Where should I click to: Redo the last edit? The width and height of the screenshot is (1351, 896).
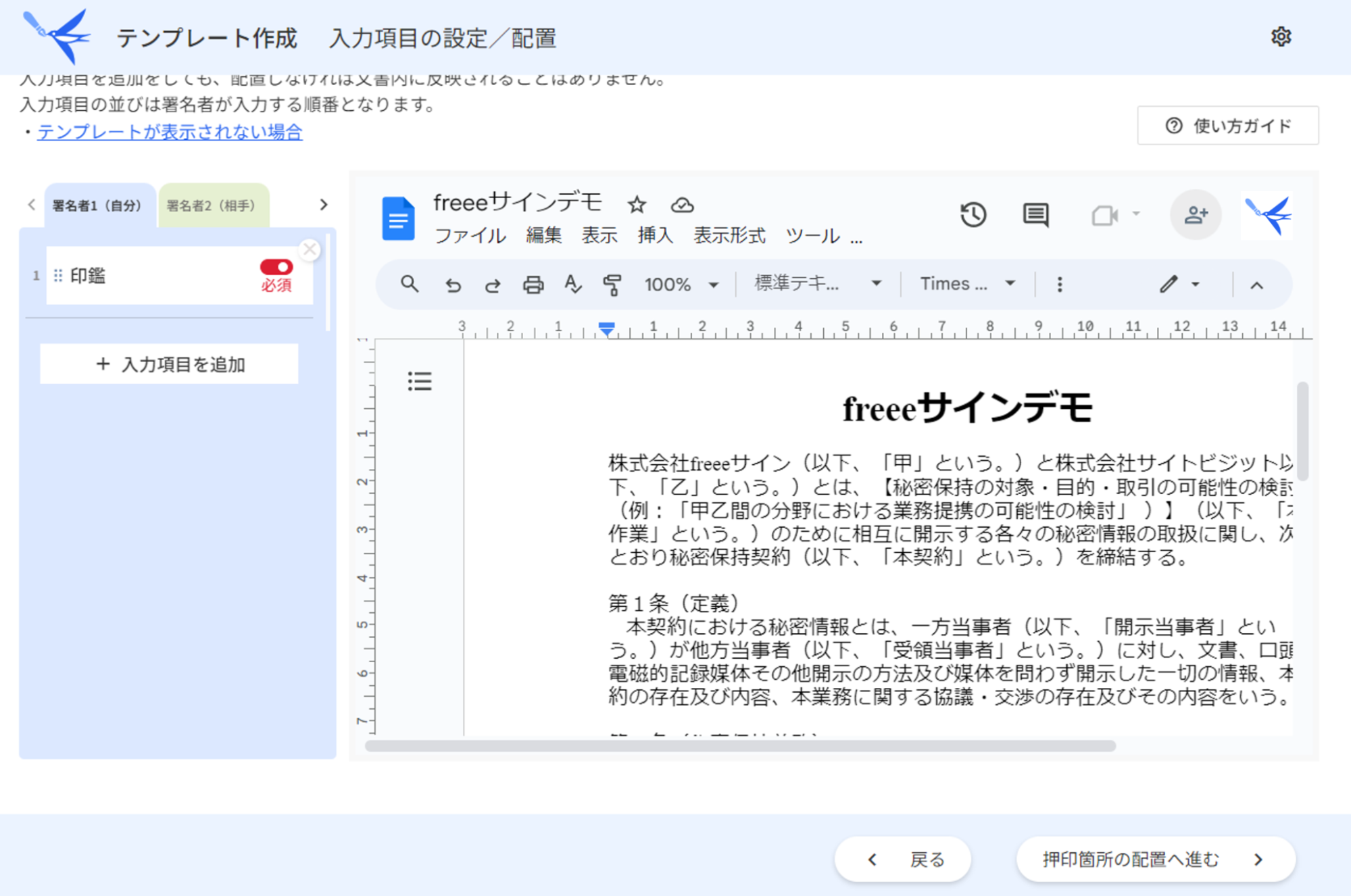pyautogui.click(x=492, y=284)
